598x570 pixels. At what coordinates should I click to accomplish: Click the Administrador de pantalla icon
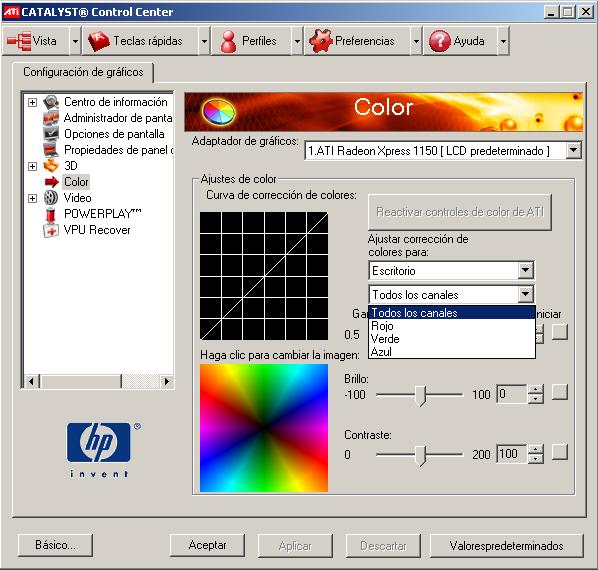(x=51, y=118)
